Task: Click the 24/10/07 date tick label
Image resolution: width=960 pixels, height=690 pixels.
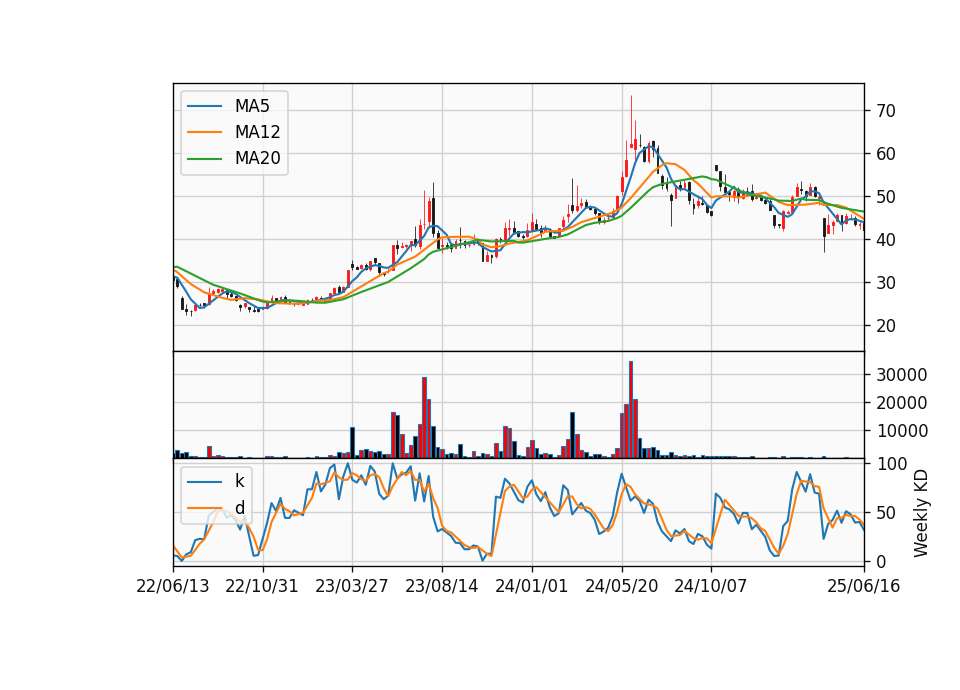Action: coord(711,586)
